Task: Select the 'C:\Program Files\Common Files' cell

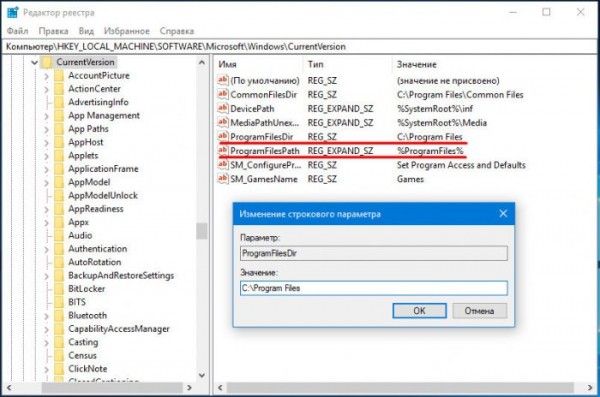Action: pos(460,95)
